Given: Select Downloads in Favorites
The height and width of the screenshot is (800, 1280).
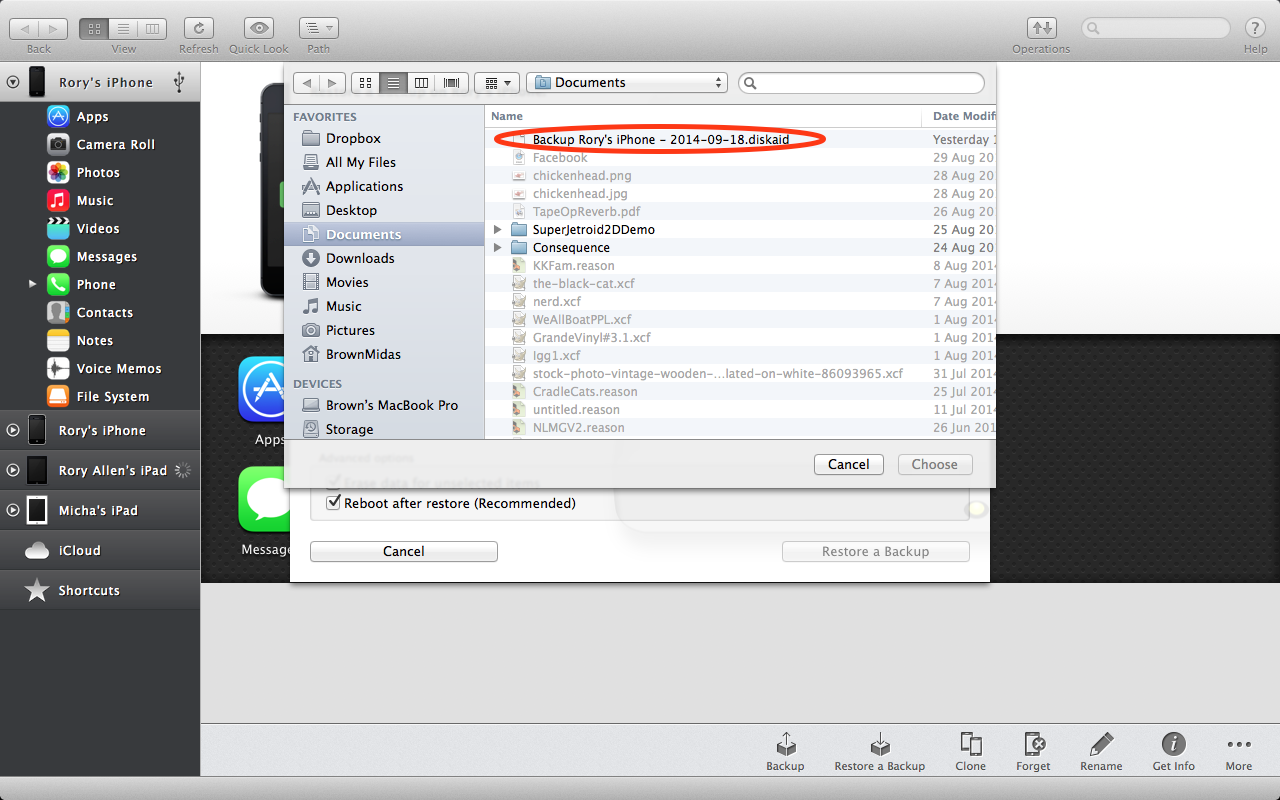Looking at the screenshot, I should tap(348, 258).
